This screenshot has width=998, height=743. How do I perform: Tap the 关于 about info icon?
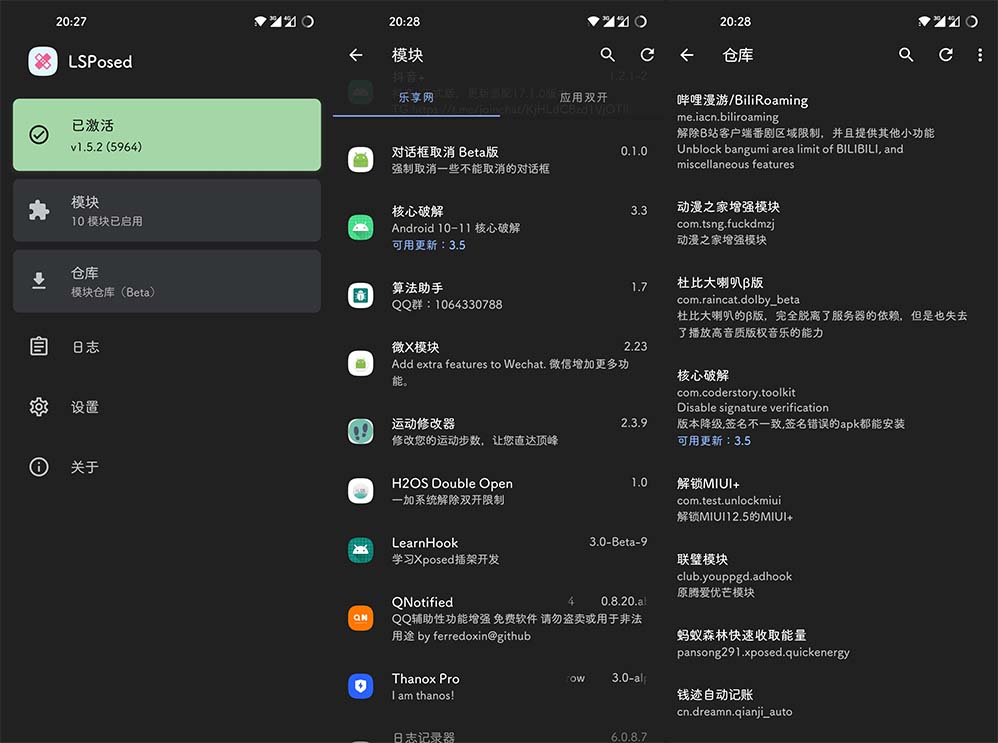[39, 467]
